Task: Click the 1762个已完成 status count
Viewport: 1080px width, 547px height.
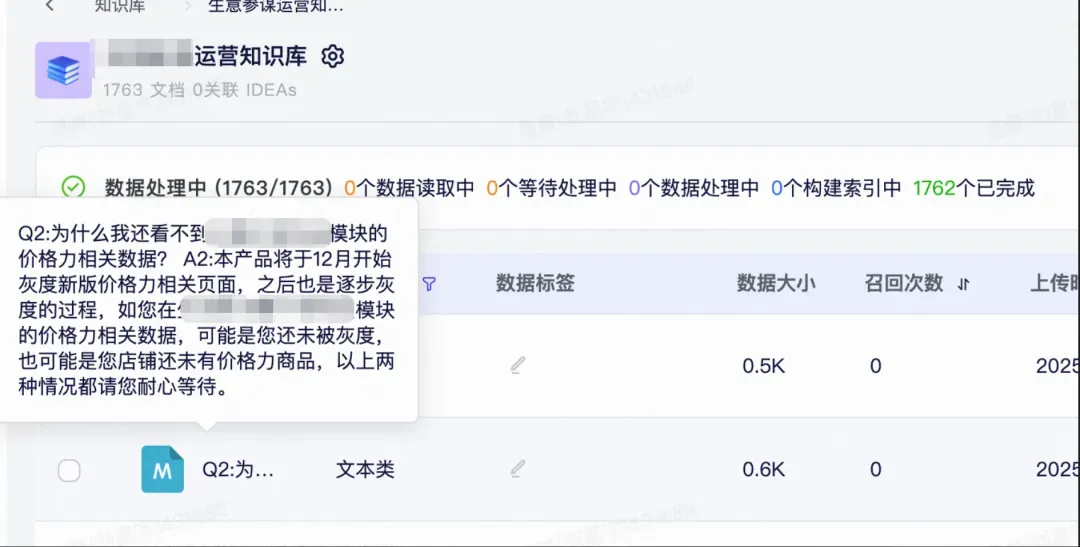Action: (974, 188)
